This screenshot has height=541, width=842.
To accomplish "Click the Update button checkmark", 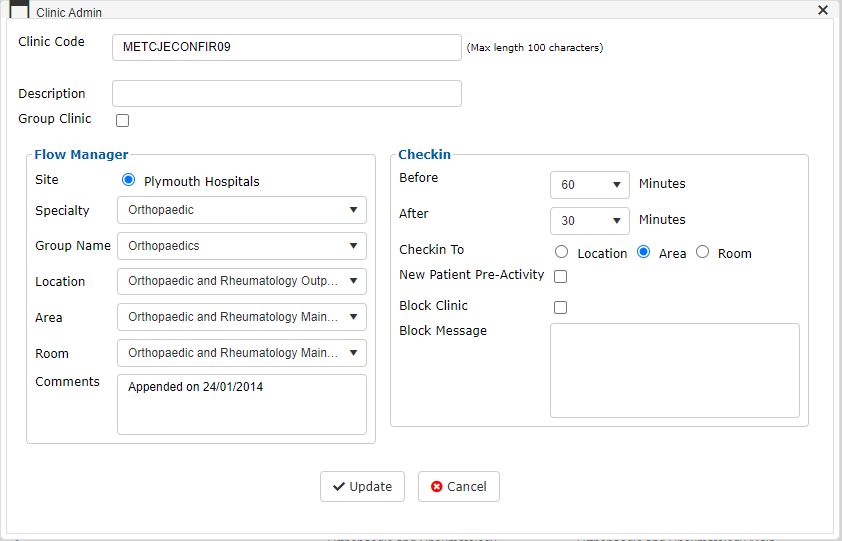I will [x=339, y=487].
